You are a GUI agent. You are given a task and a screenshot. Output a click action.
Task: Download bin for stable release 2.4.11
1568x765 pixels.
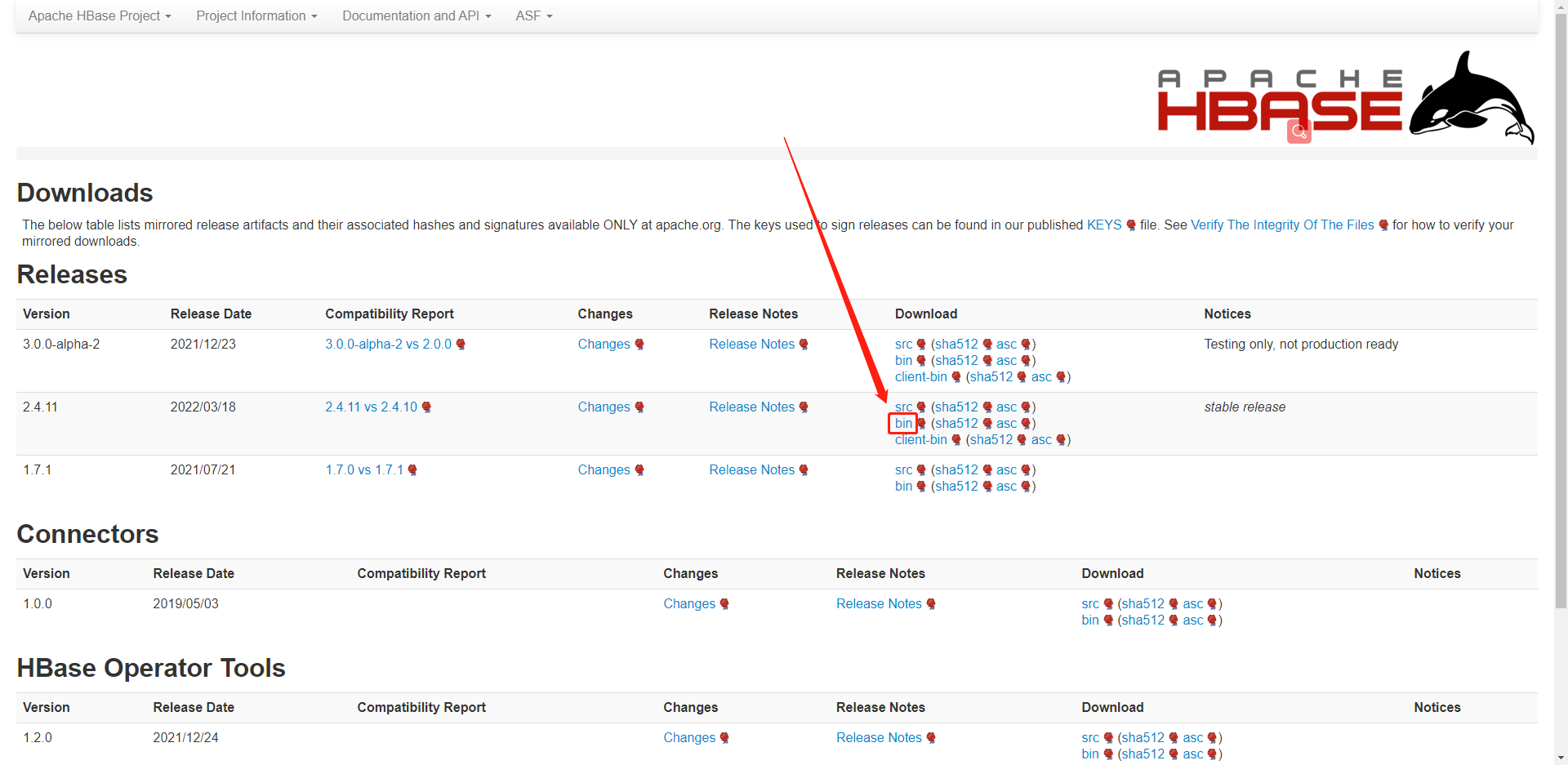coord(903,423)
